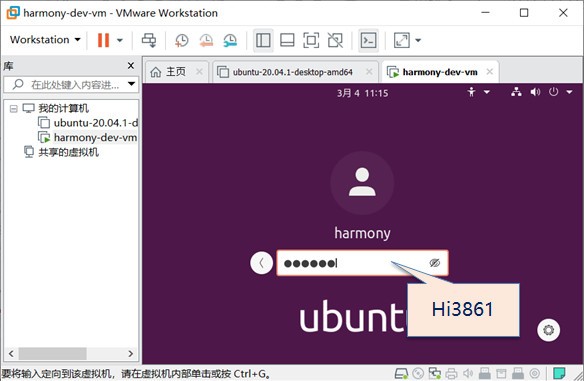Open the console view toolbar icon
The image size is (584, 381).
pyautogui.click(x=368, y=40)
